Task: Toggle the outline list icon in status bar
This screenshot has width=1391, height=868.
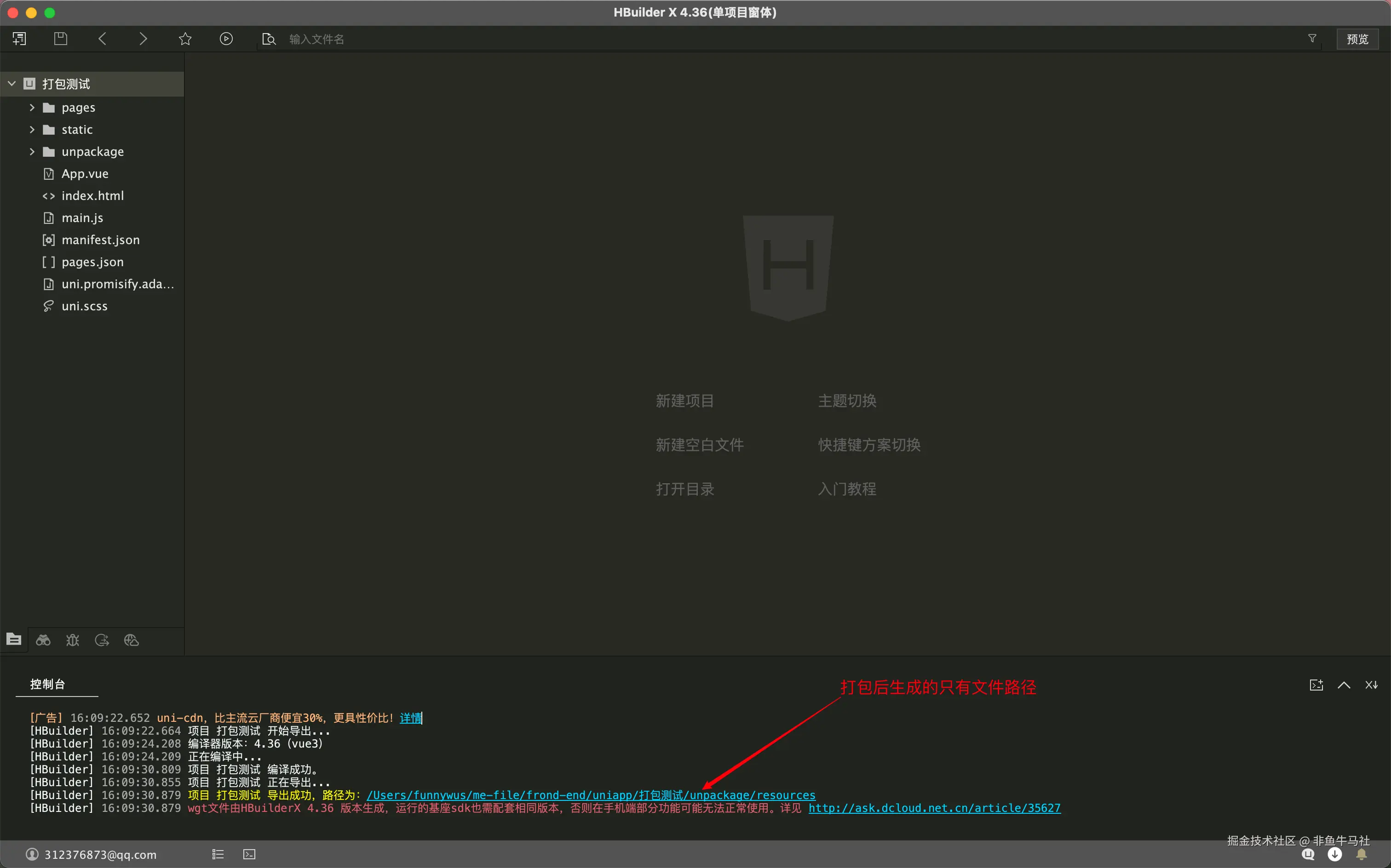Action: 218,854
